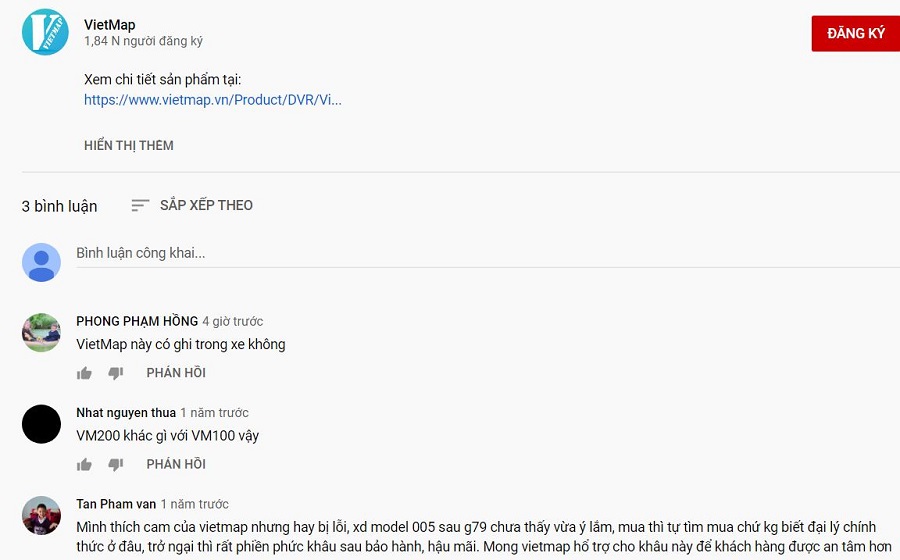The height and width of the screenshot is (560, 900).
Task: Like Nhat nguyen thua's comment
Action: pos(84,464)
